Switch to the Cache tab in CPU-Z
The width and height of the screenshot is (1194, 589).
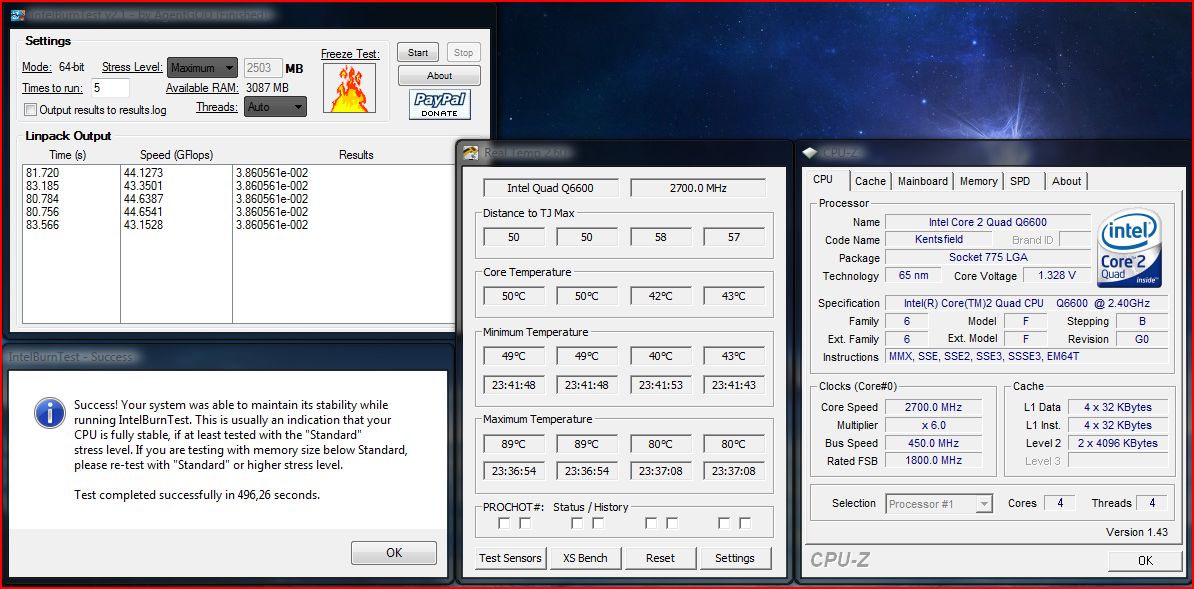point(870,181)
